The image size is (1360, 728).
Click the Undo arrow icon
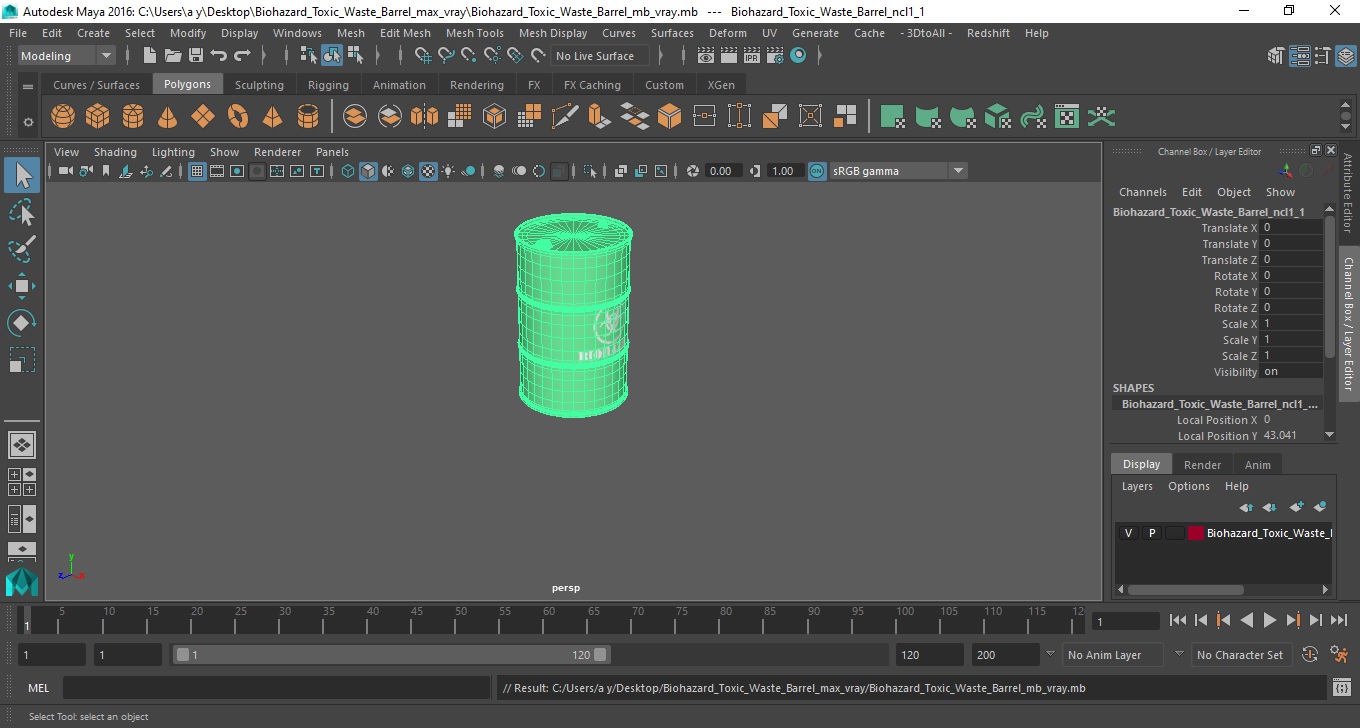tap(219, 56)
